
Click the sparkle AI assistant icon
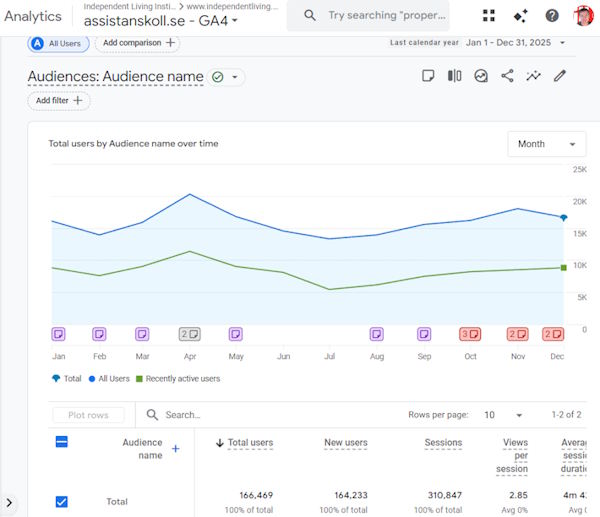(520, 16)
